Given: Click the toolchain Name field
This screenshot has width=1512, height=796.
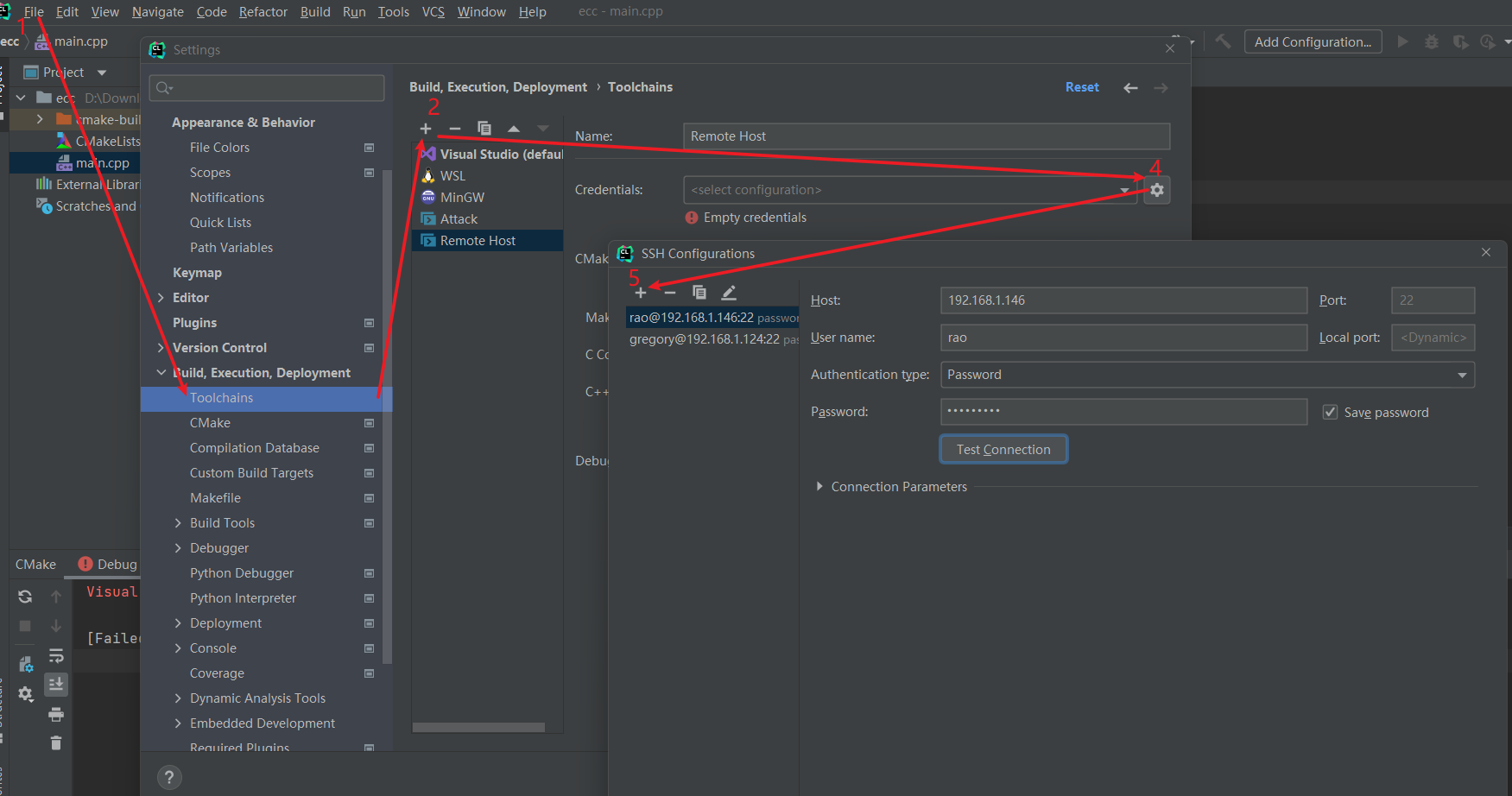Looking at the screenshot, I should [927, 136].
